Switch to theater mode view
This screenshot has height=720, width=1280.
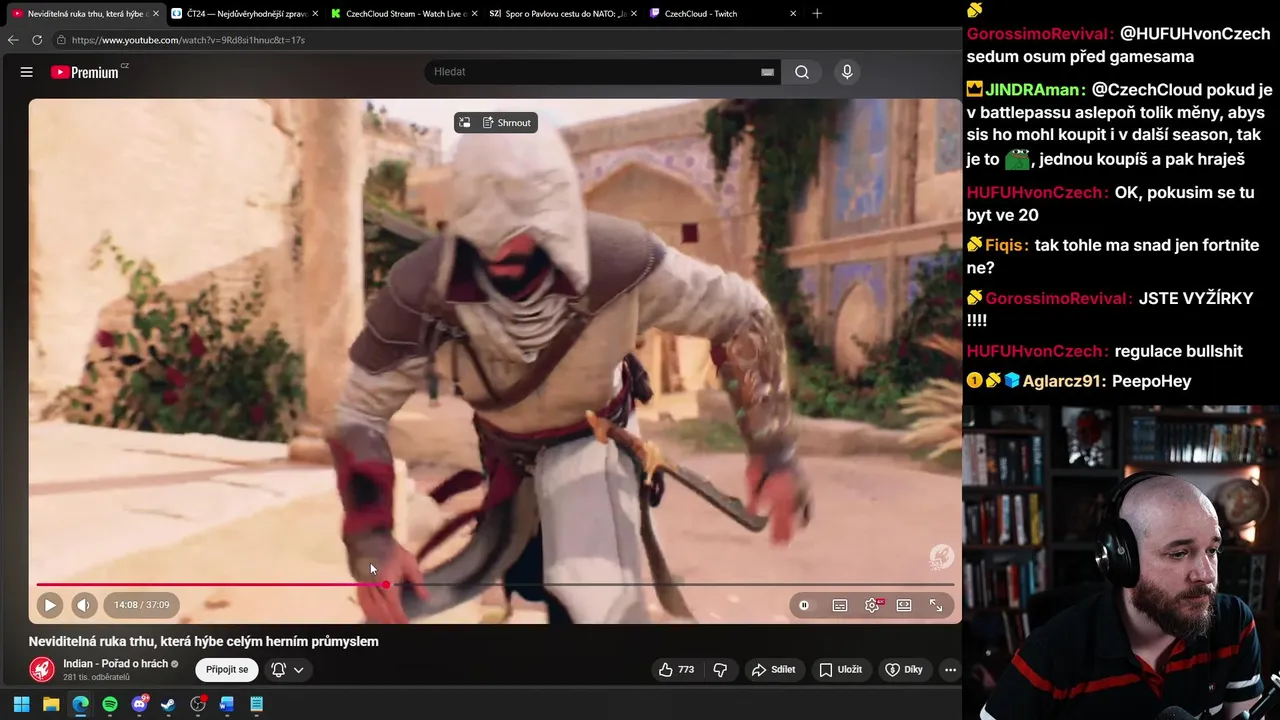pos(904,605)
